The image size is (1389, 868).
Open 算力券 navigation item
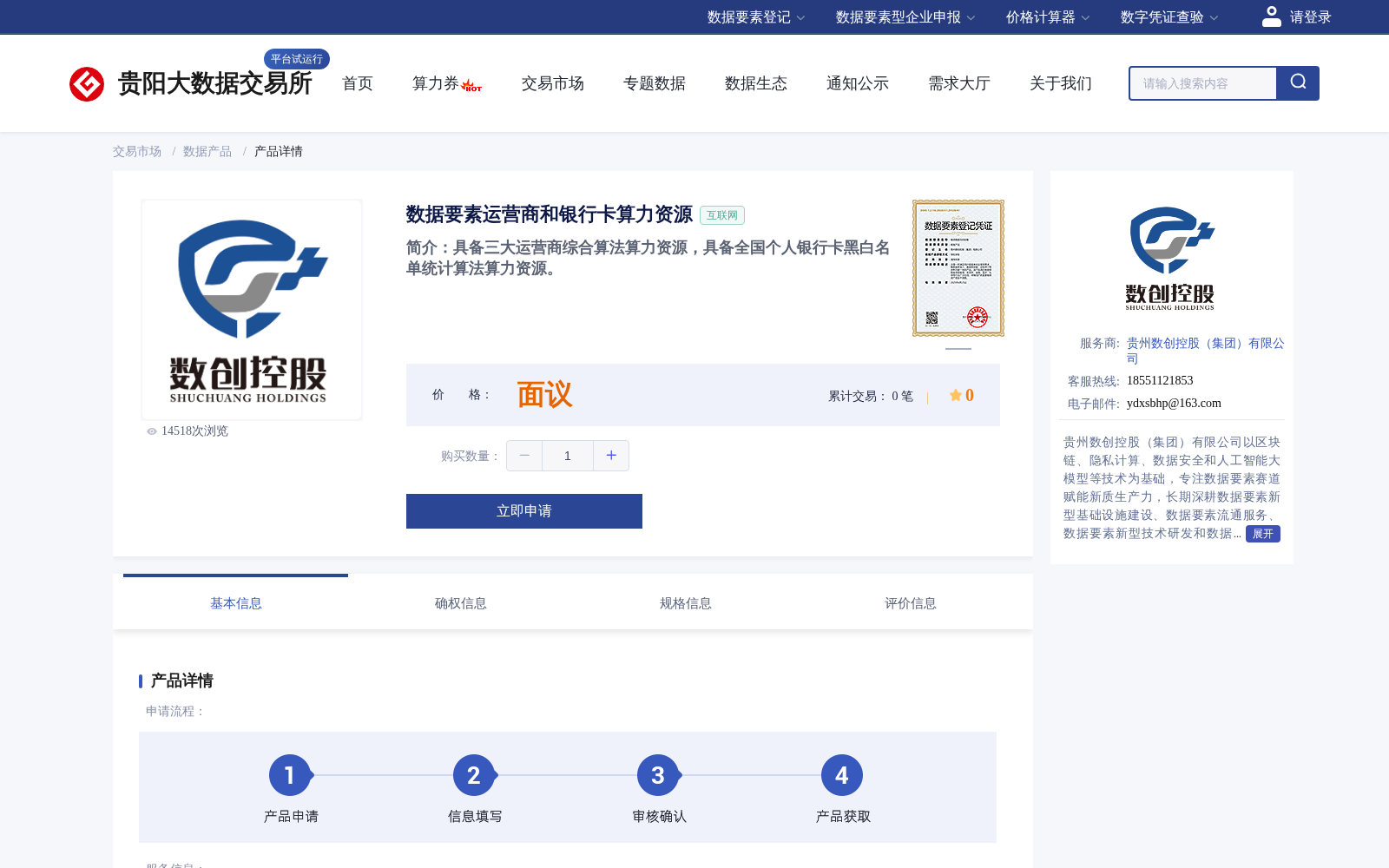pyautogui.click(x=436, y=83)
